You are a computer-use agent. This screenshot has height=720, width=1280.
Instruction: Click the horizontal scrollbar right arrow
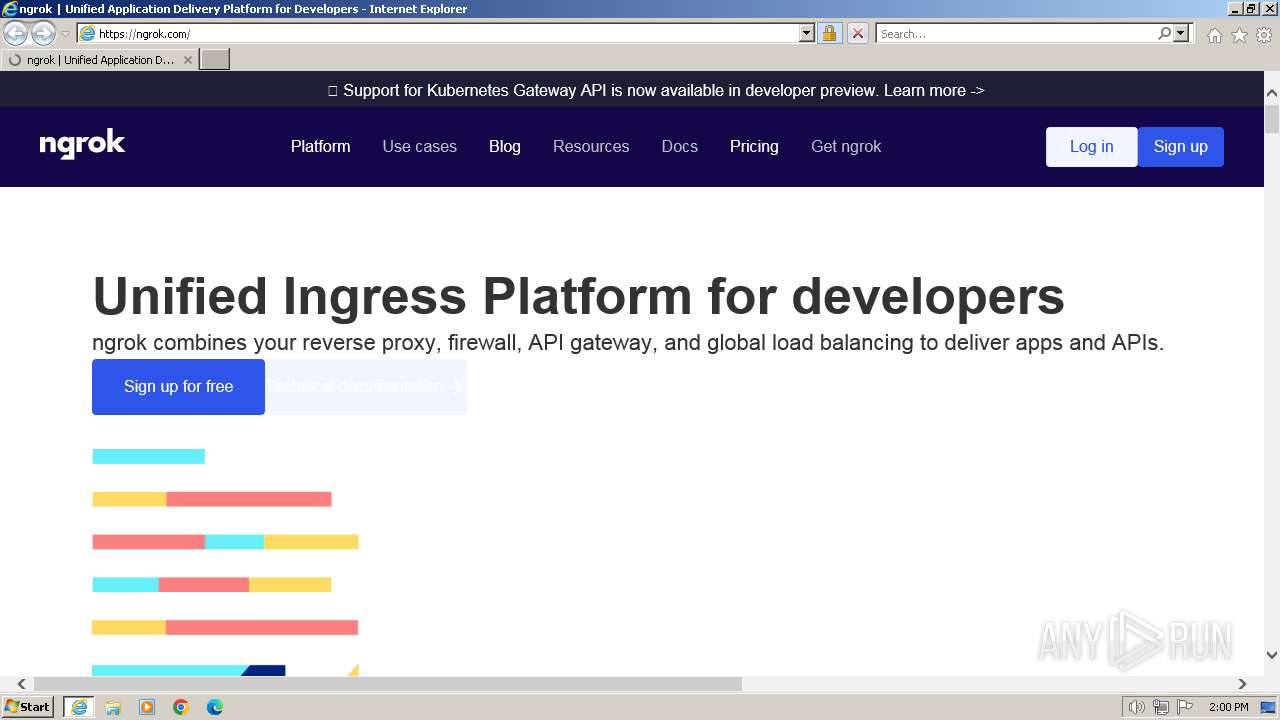coord(1242,684)
